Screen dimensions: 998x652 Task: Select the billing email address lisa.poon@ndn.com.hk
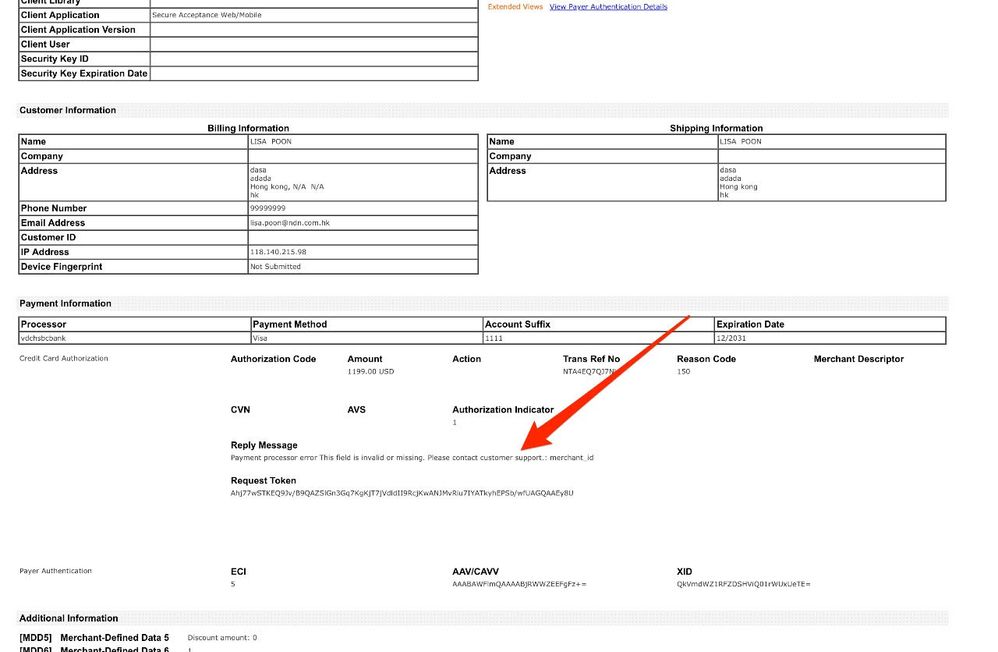click(x=290, y=223)
